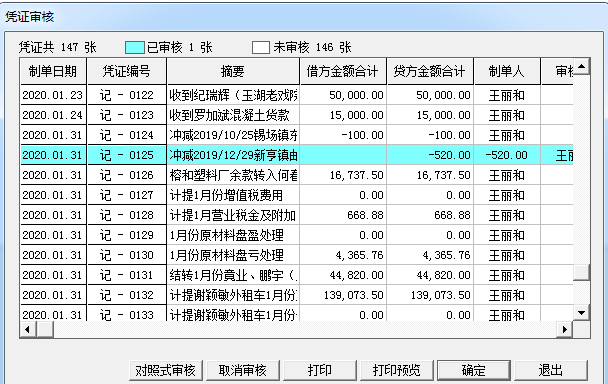
Task: Click the 制单人 column header
Action: pos(507,71)
